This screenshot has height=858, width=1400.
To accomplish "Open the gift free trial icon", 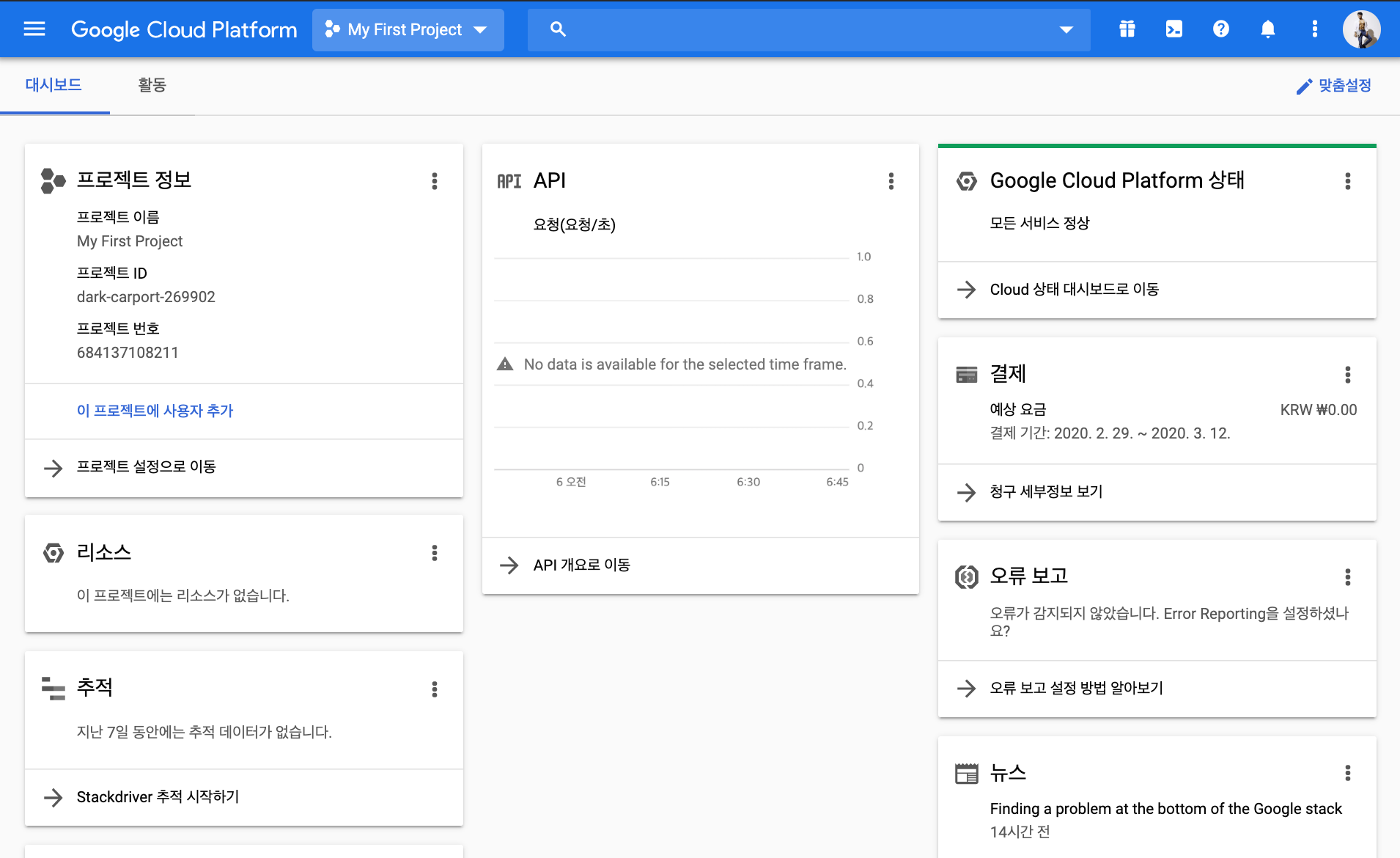I will 1127,29.
